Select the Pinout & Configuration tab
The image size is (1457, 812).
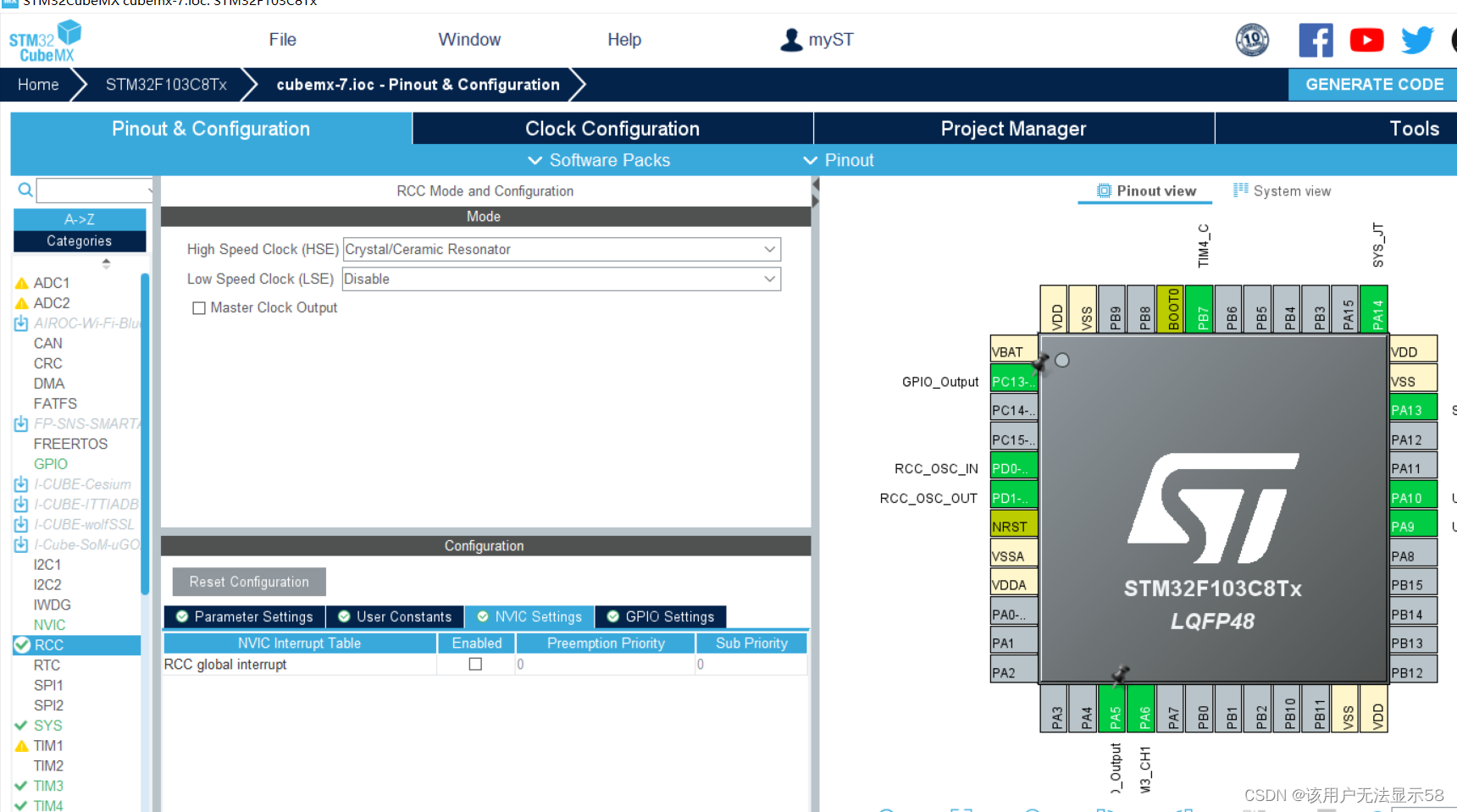pos(211,129)
